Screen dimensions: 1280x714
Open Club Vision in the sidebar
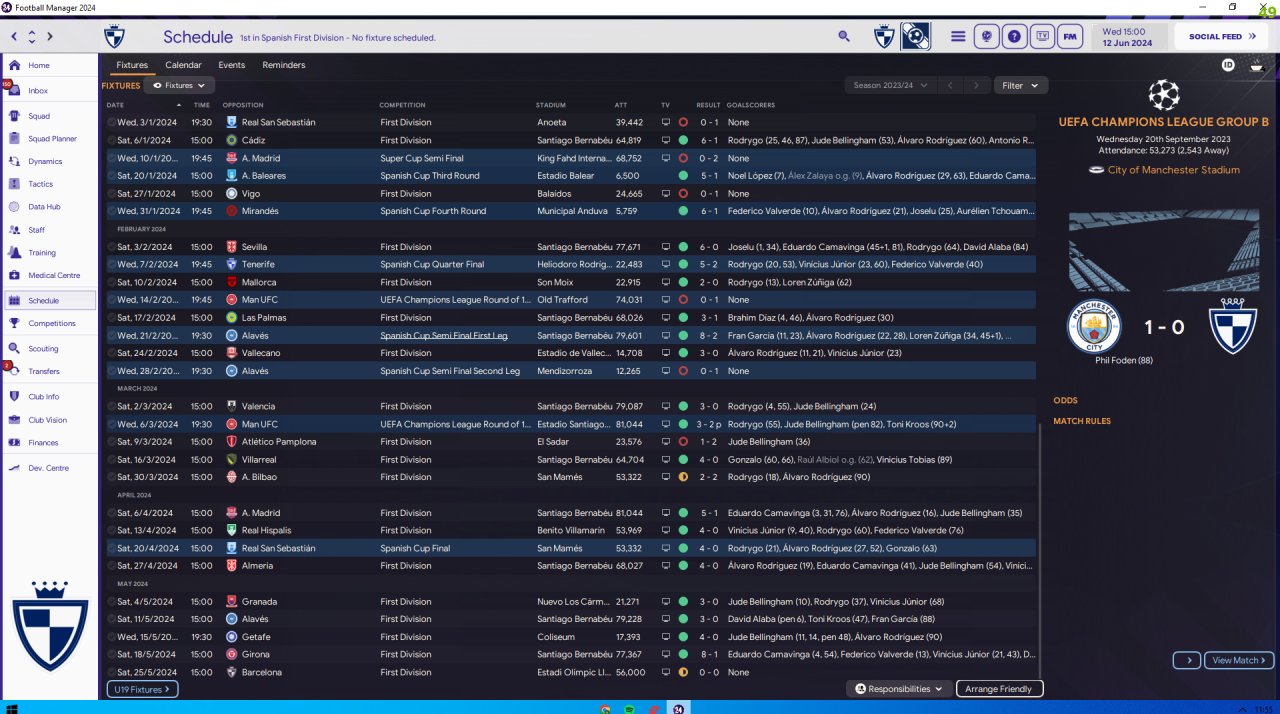(x=49, y=420)
